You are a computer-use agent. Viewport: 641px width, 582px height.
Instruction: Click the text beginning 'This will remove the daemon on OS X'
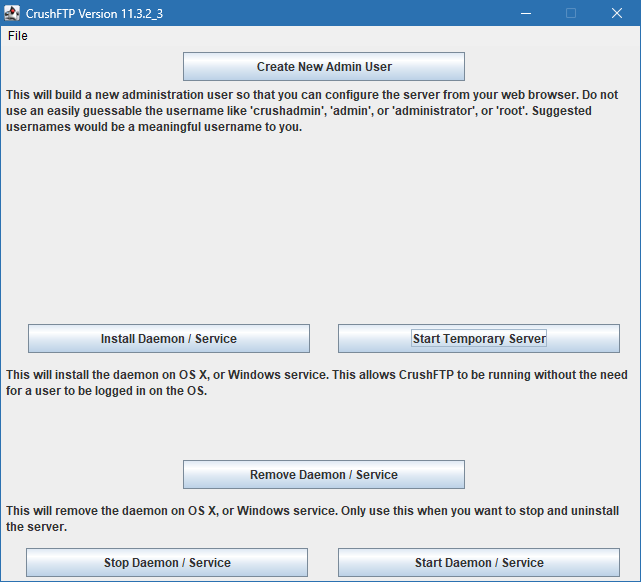[x=312, y=519]
